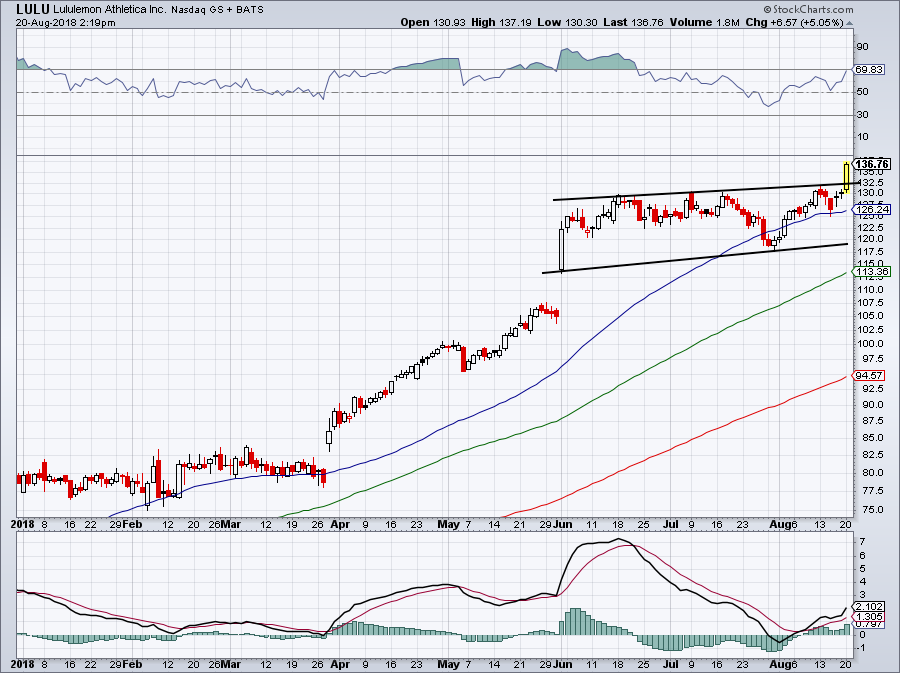Image resolution: width=900 pixels, height=673 pixels.
Task: Click the Jun label on price chart date axis
Action: (x=563, y=524)
